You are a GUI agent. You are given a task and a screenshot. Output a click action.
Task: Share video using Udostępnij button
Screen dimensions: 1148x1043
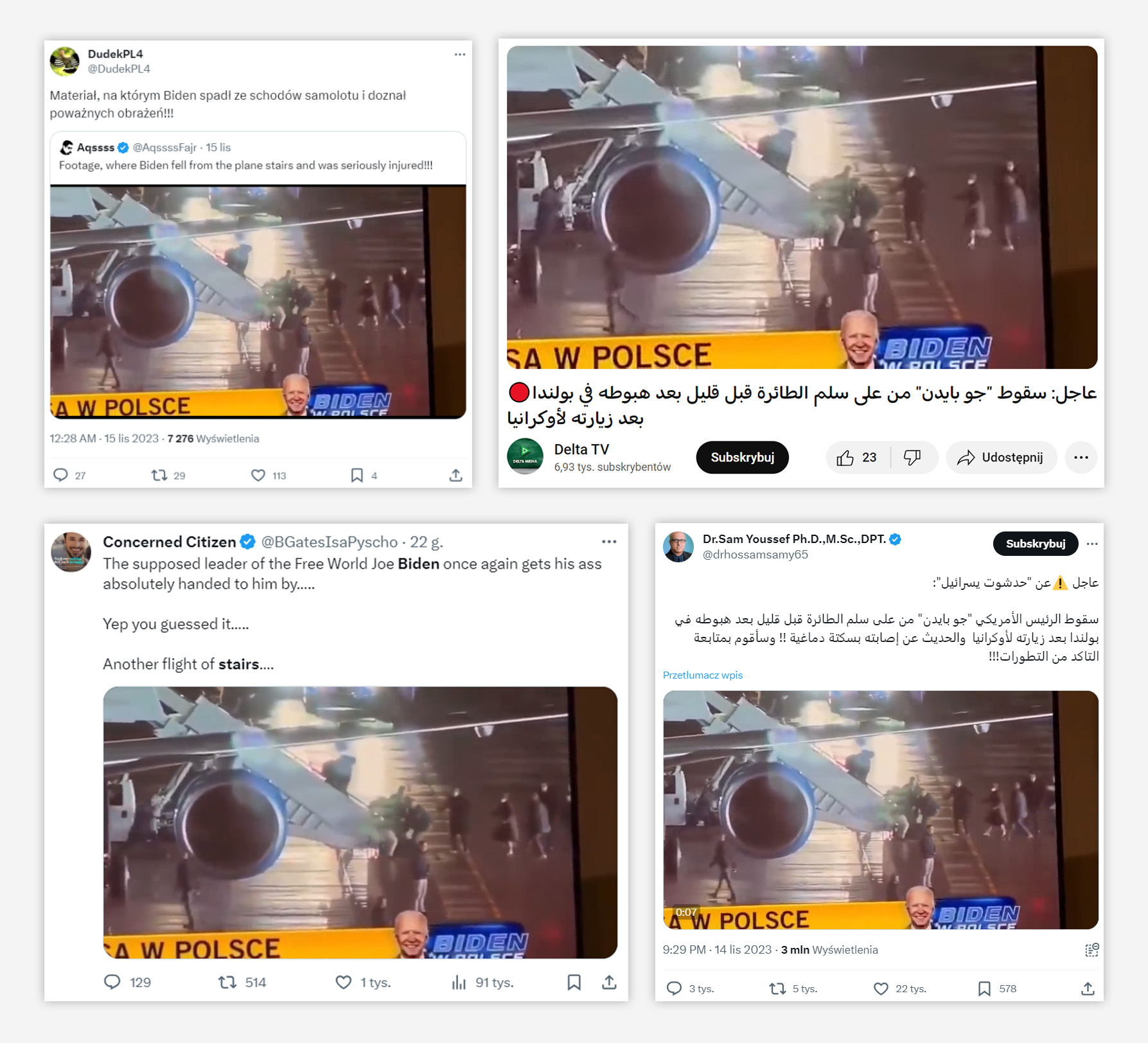coord(1002,458)
